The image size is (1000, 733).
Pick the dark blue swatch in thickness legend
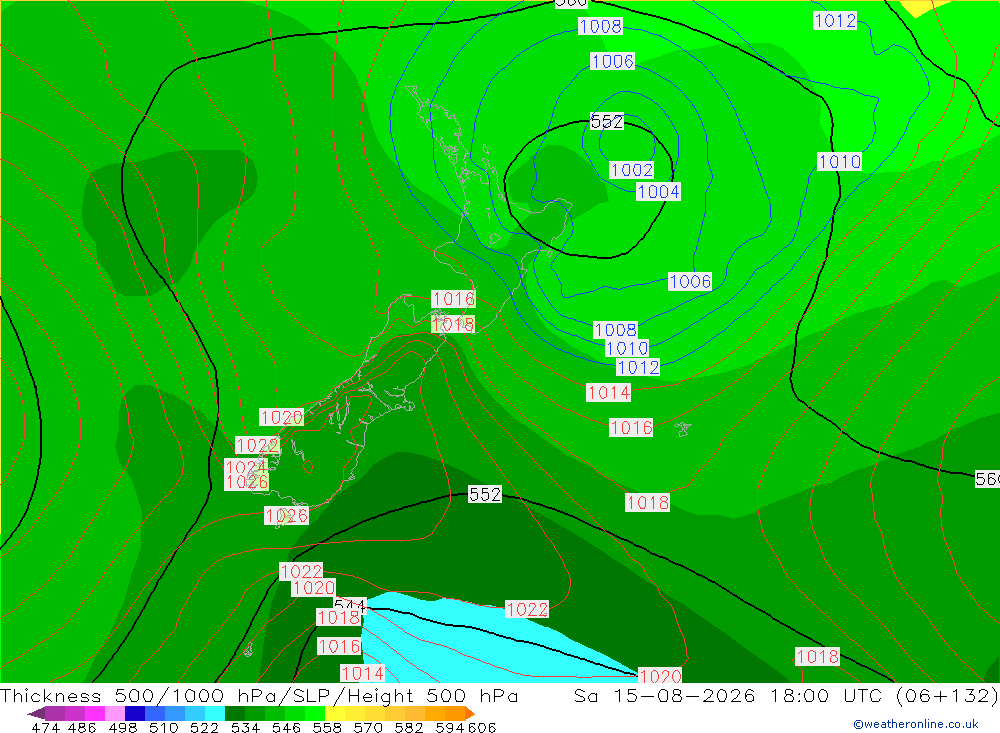[x=135, y=713]
